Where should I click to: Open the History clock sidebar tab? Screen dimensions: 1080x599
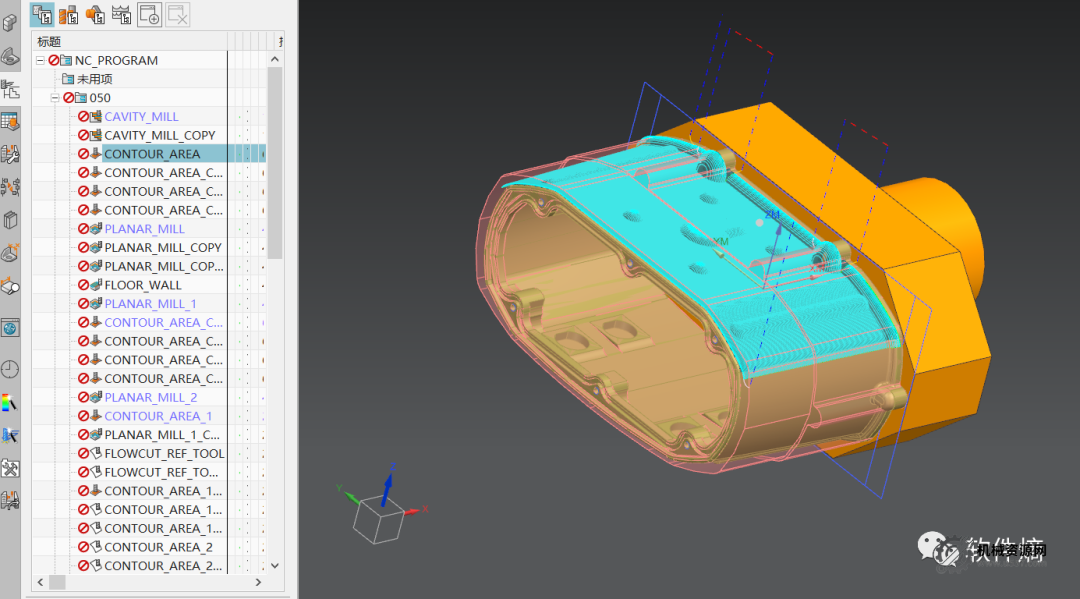[x=10, y=369]
